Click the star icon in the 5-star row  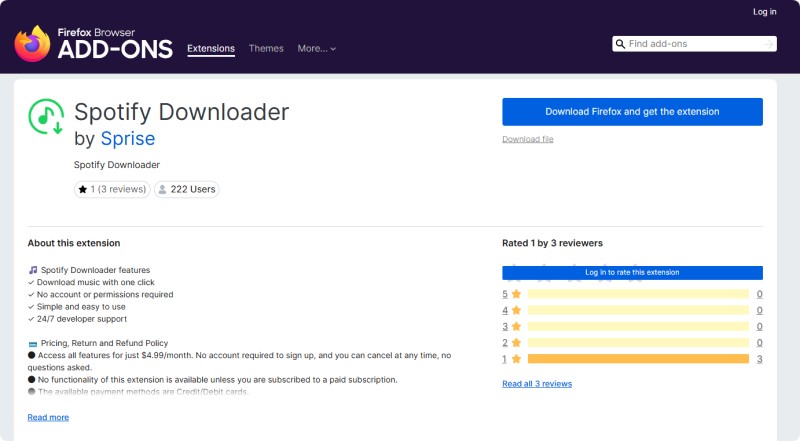[516, 294]
